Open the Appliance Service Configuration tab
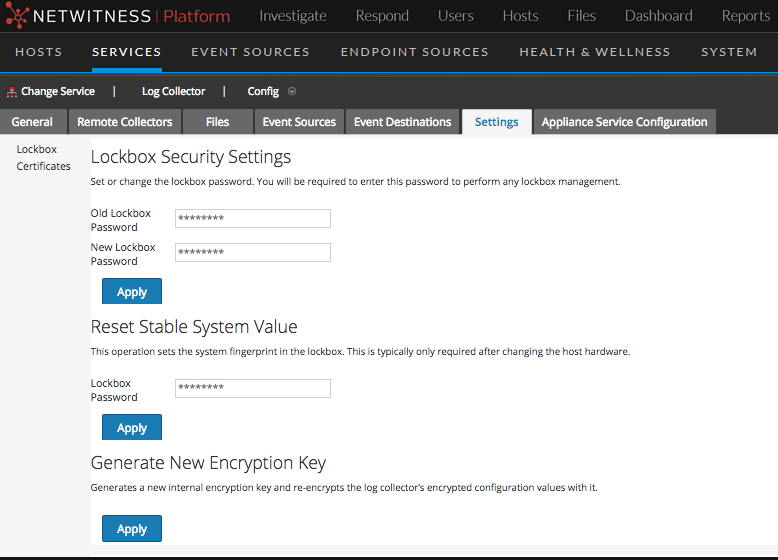The image size is (778, 560). (624, 122)
